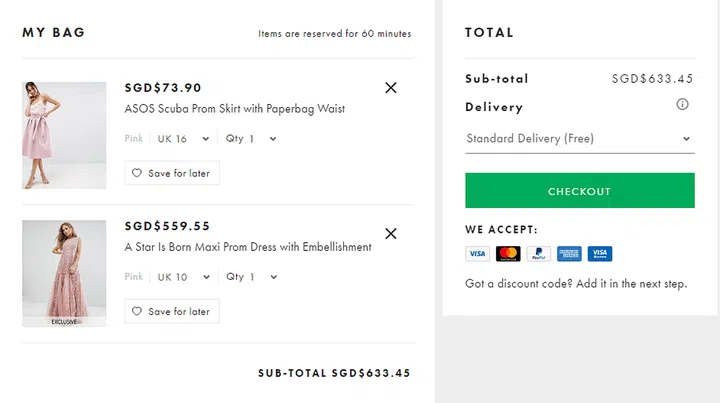Image resolution: width=720 pixels, height=403 pixels.
Task: Click the Visa card icon
Action: coord(477,254)
